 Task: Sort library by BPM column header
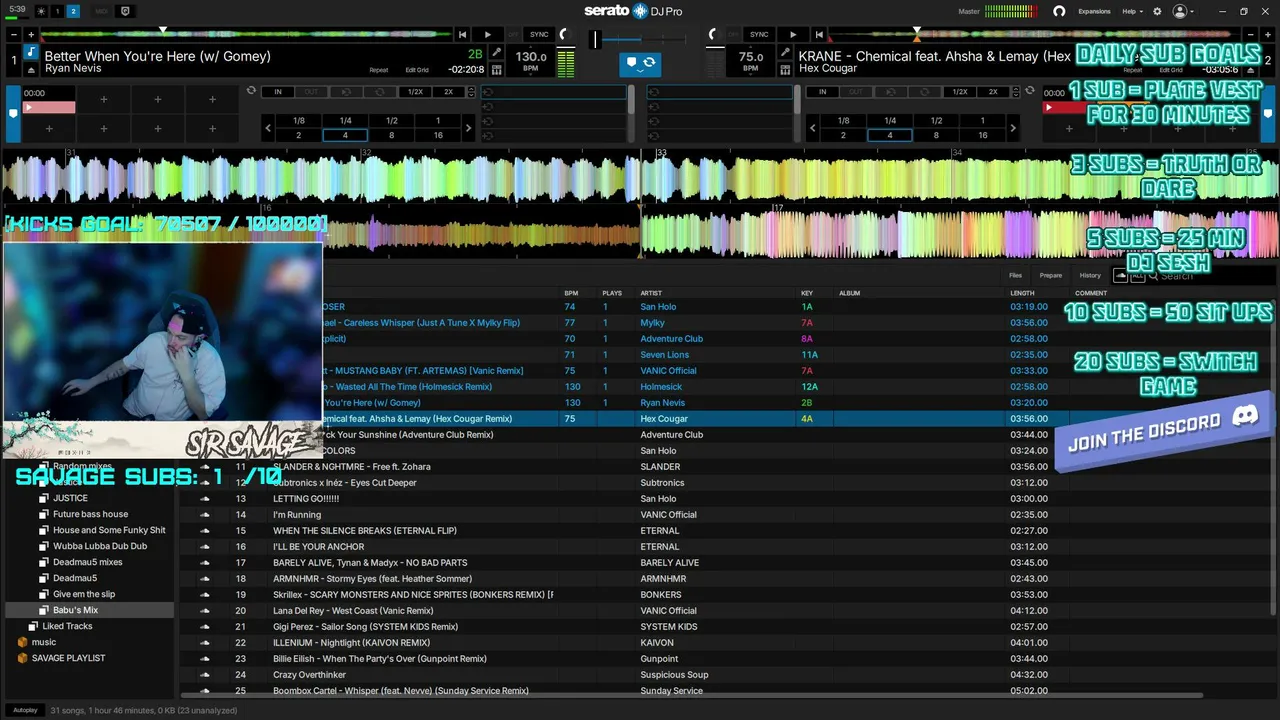(571, 293)
